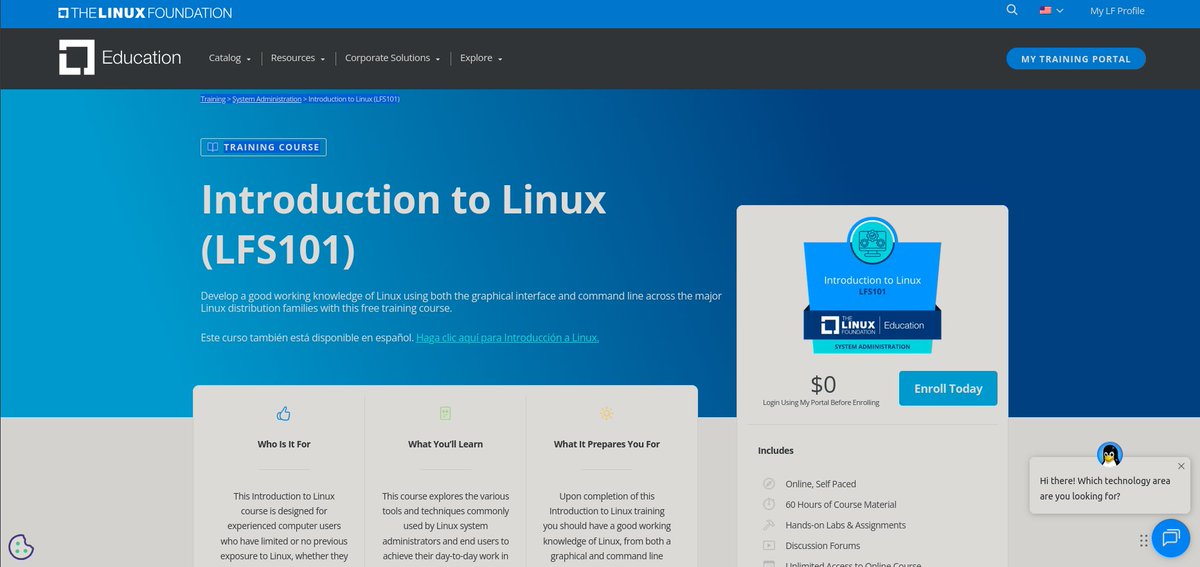
Task: Click My Training Portal button
Action: [1075, 59]
